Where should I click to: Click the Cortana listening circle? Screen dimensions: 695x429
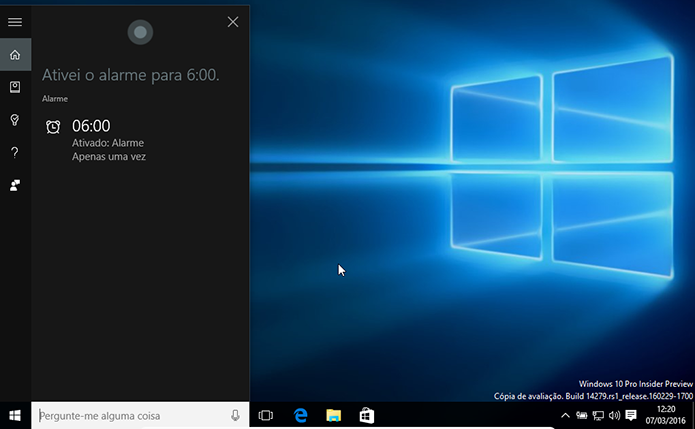pyautogui.click(x=140, y=32)
